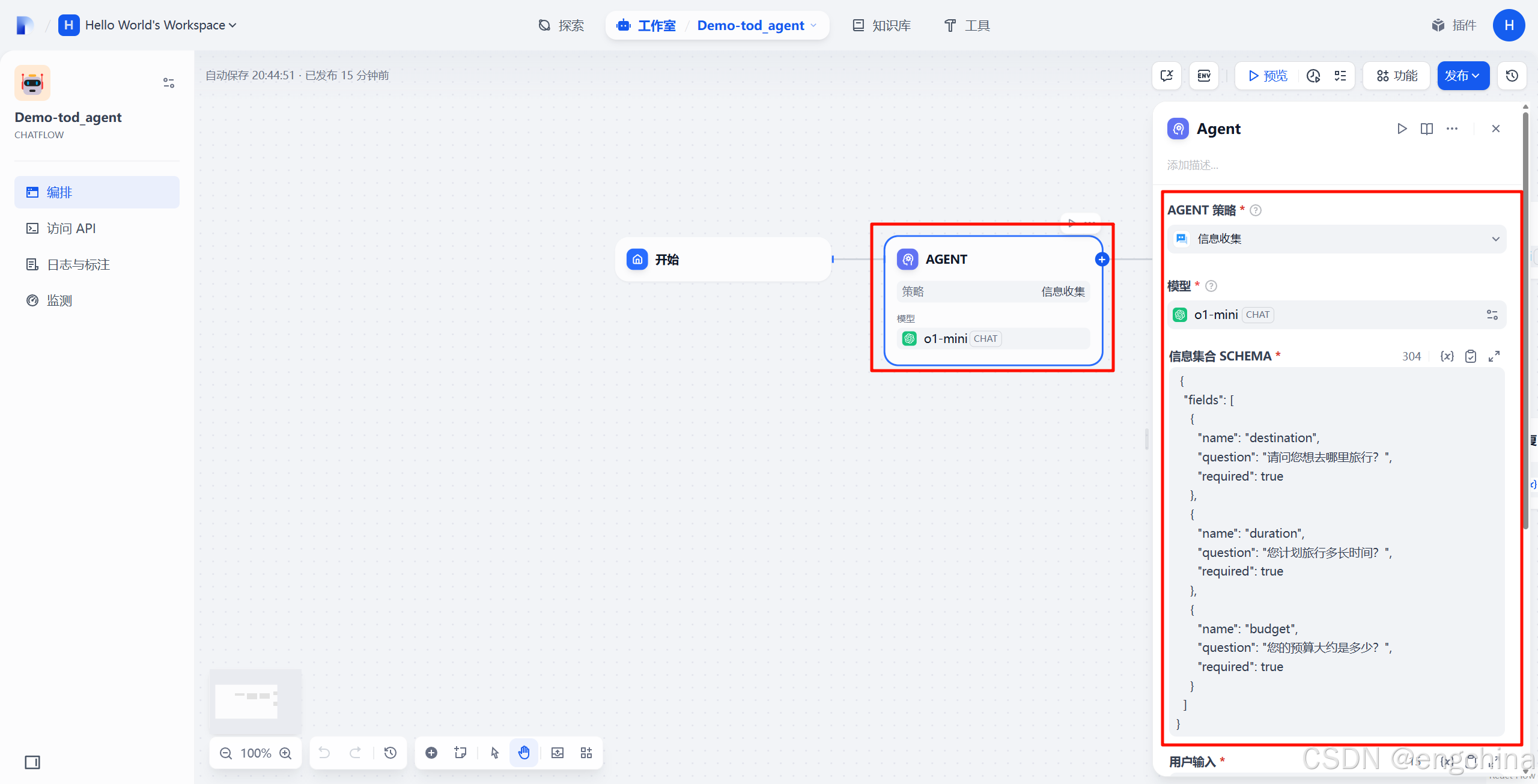1538x784 pixels.
Task: Click the zoom in magnifier icon
Action: pos(286,753)
